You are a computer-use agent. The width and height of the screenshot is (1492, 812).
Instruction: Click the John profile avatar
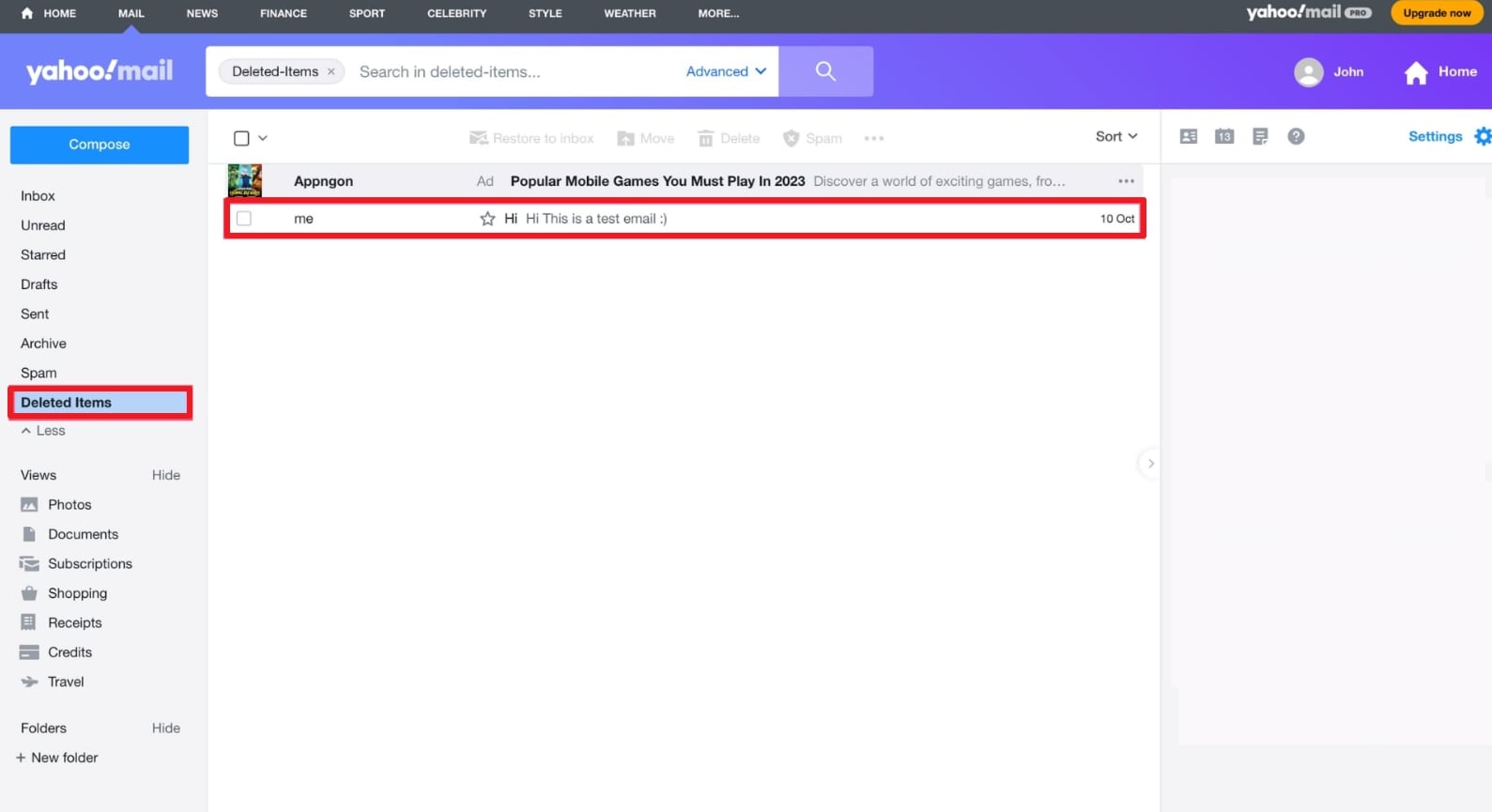[1308, 72]
